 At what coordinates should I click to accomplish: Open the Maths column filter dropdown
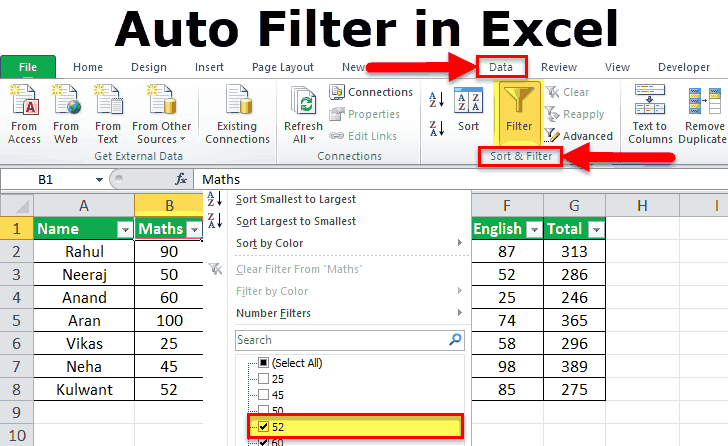[194, 229]
